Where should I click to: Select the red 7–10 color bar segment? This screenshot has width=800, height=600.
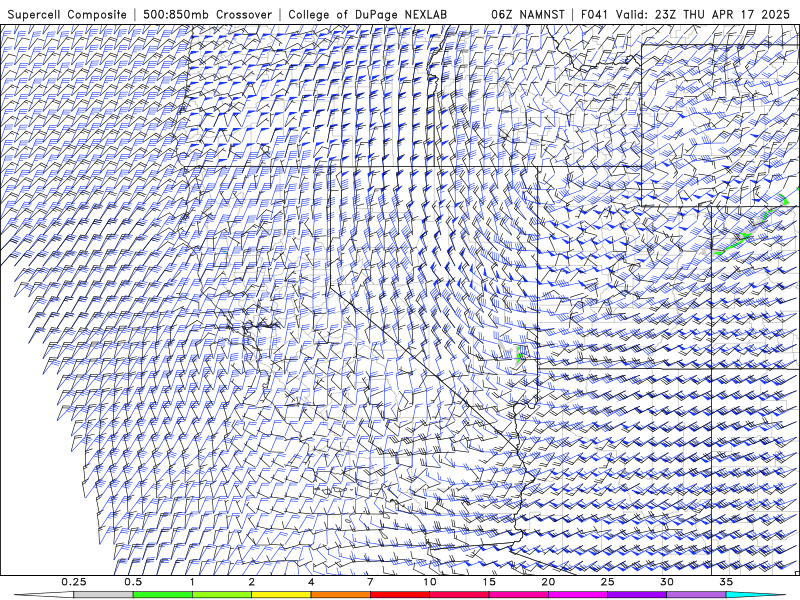click(400, 595)
